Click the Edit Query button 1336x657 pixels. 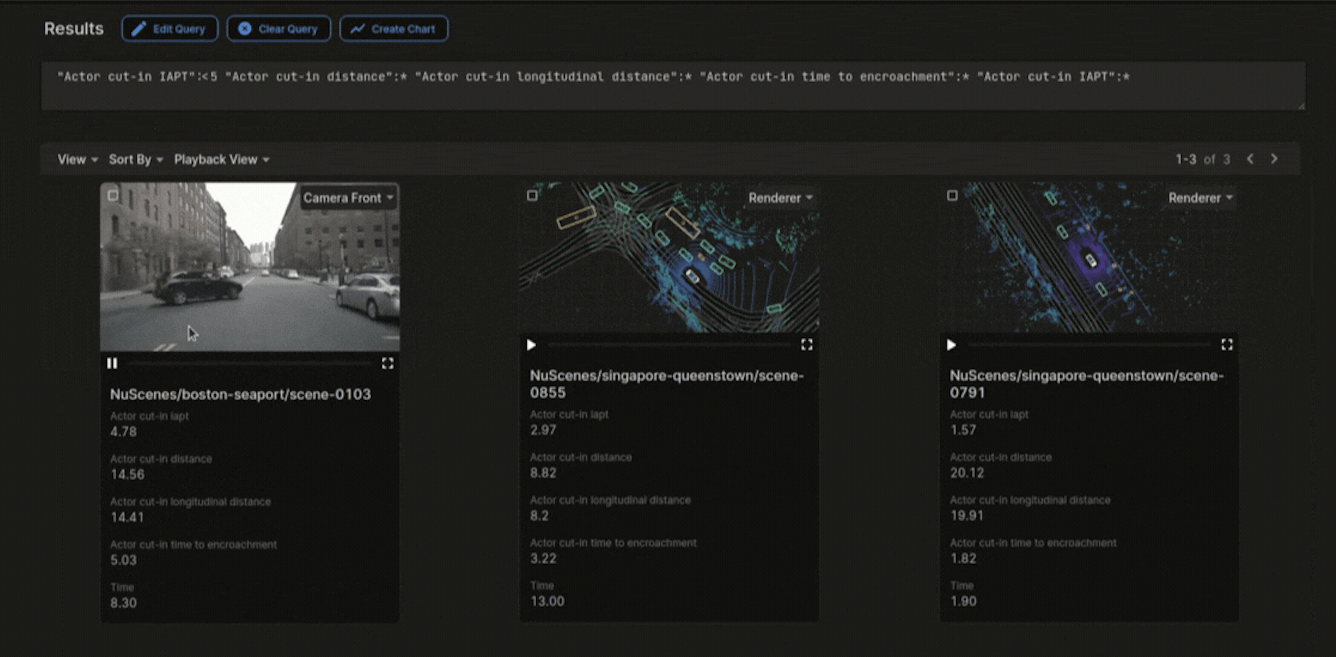click(169, 28)
